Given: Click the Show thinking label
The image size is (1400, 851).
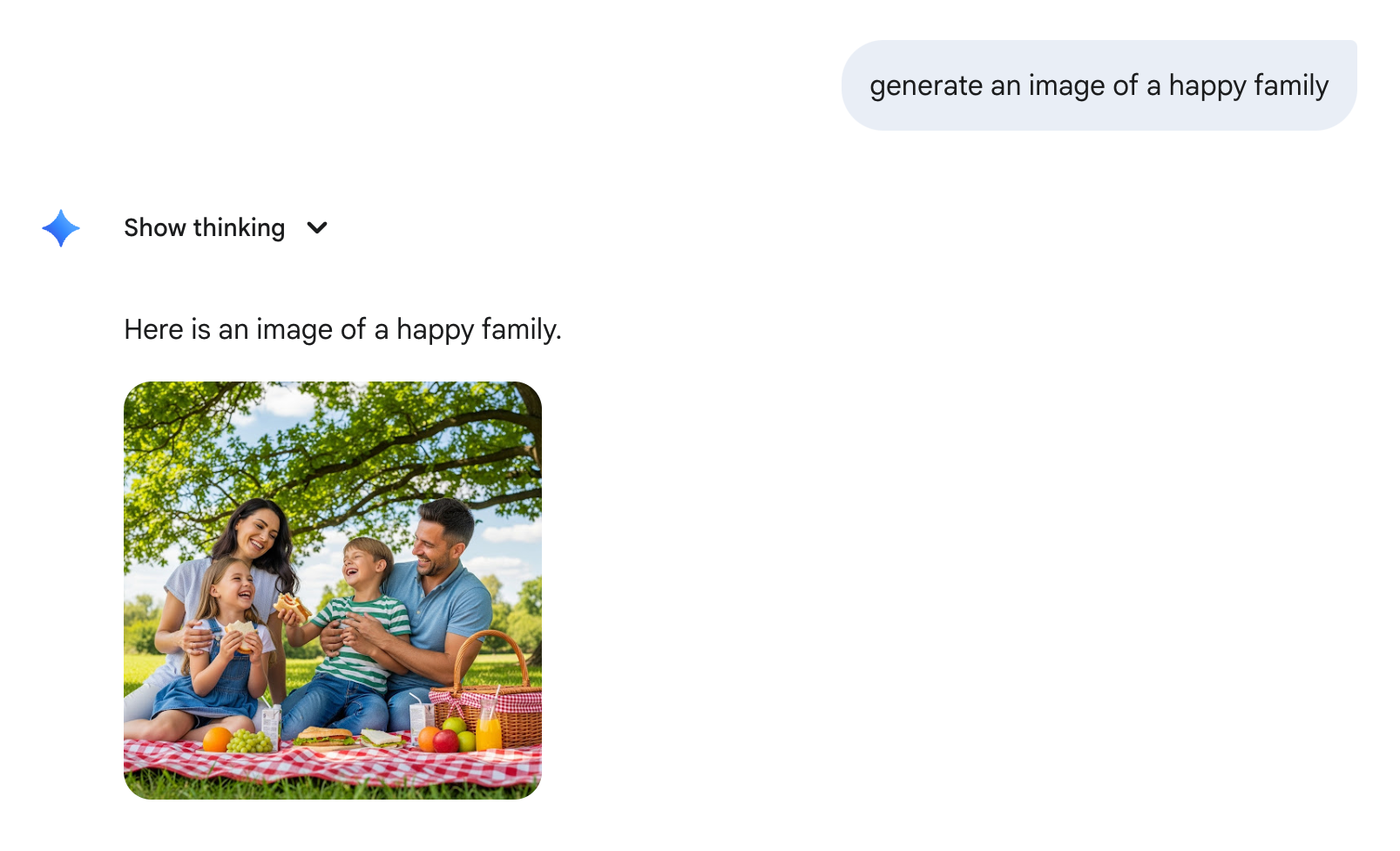Looking at the screenshot, I should point(204,228).
